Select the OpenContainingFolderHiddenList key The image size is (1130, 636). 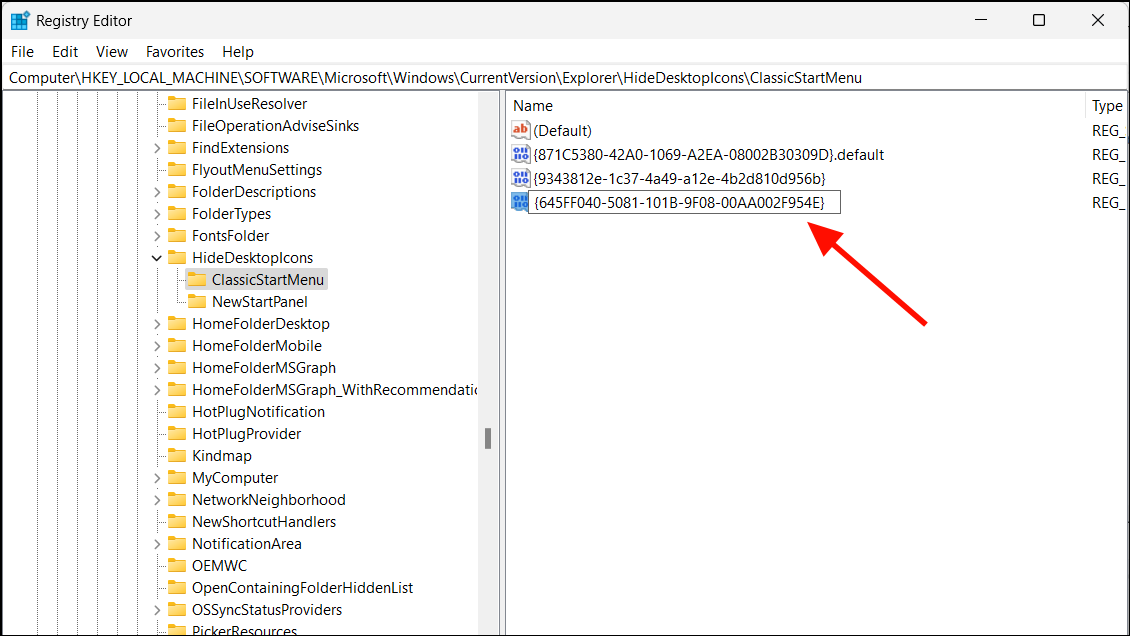tap(302, 588)
